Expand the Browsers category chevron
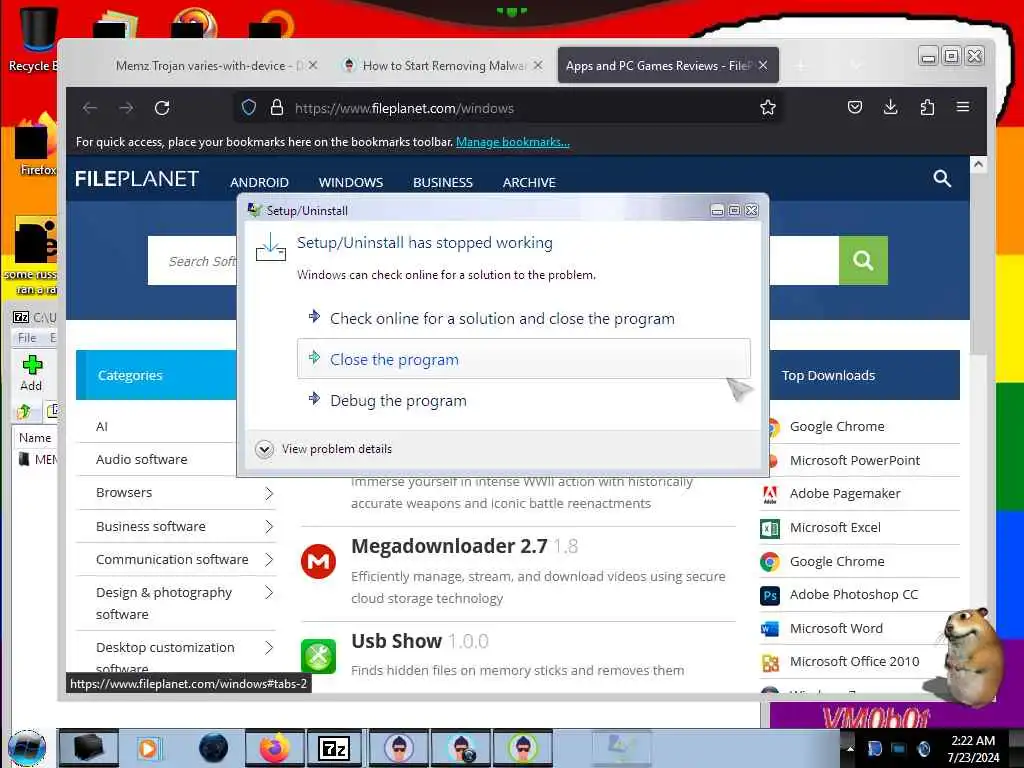The width and height of the screenshot is (1024, 768). pyautogui.click(x=269, y=493)
